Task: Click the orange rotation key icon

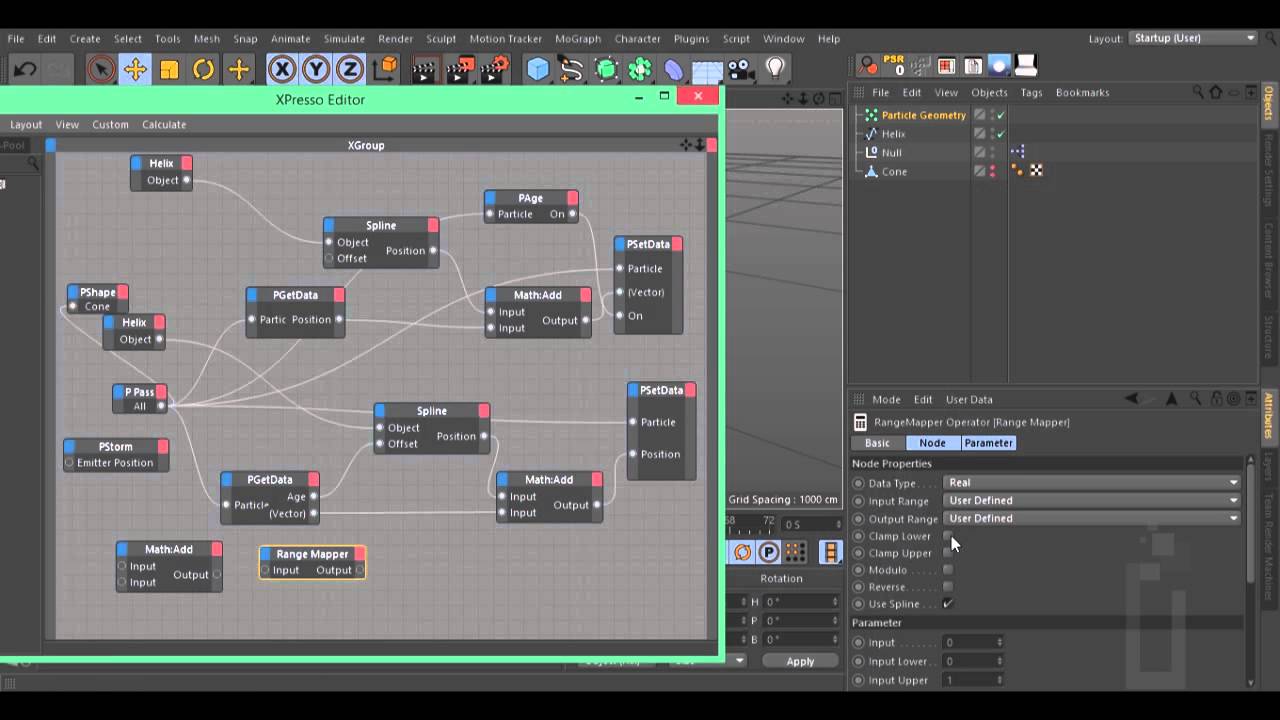Action: click(742, 552)
